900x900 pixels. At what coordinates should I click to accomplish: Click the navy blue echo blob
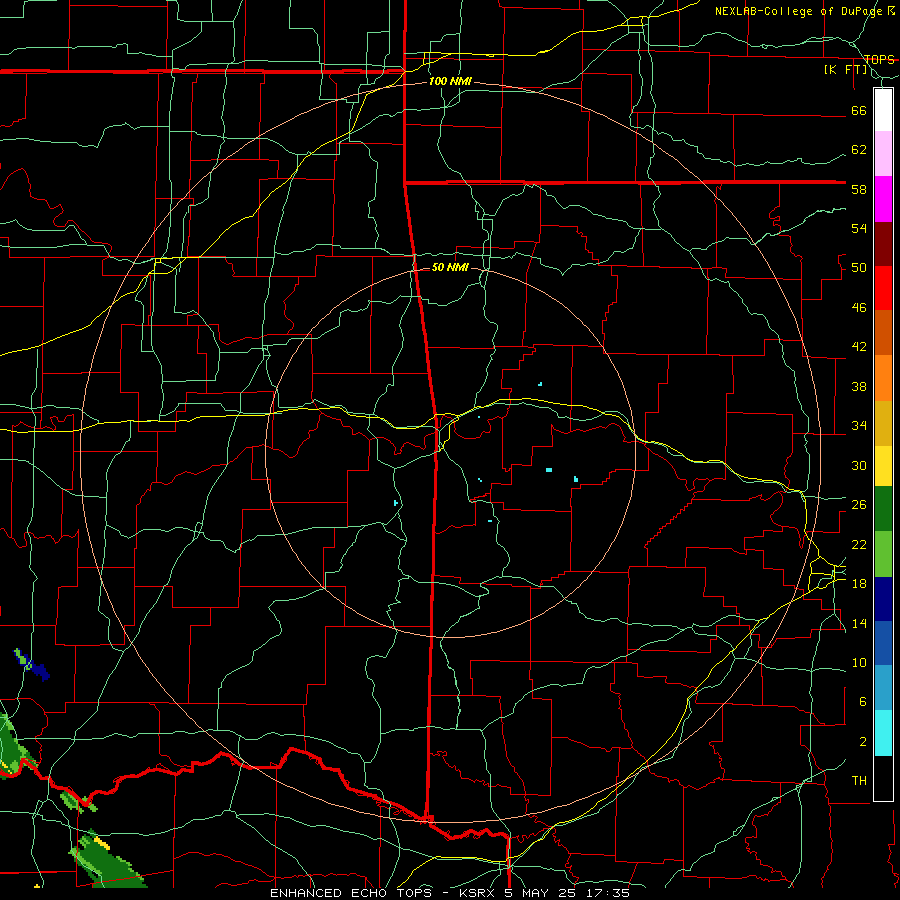pyautogui.click(x=37, y=668)
